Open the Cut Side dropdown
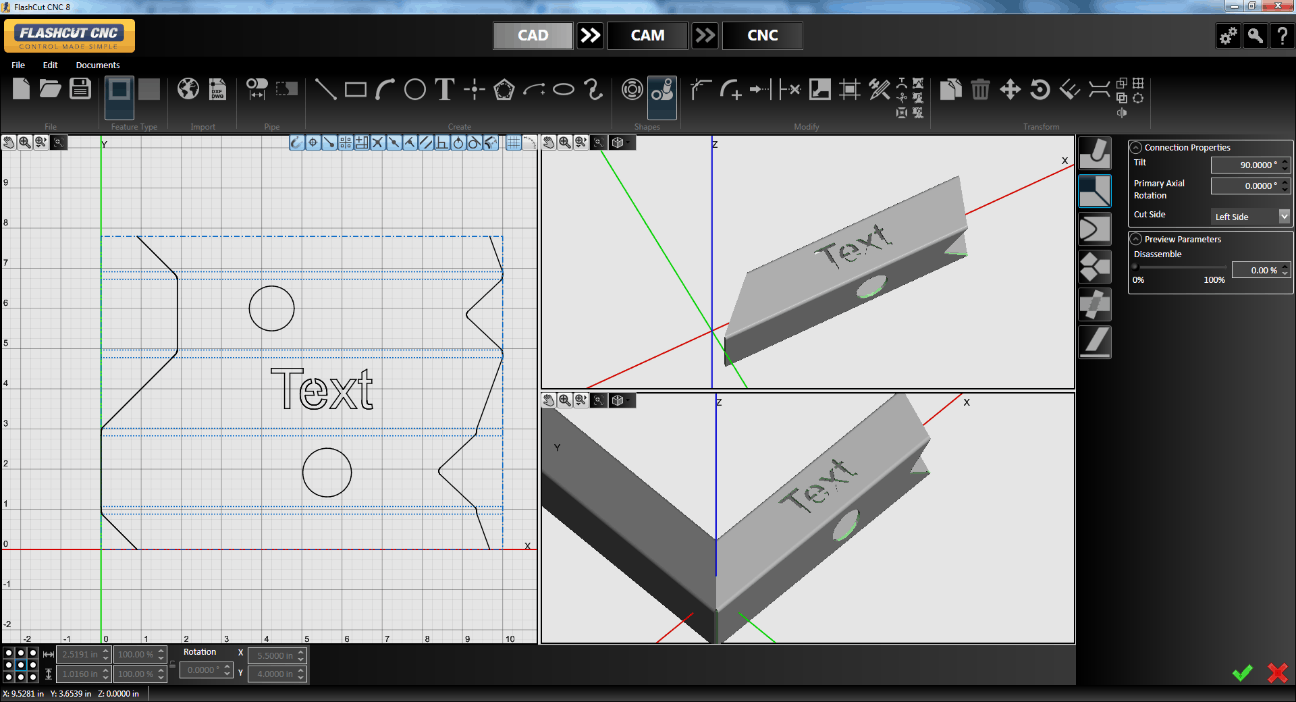Image resolution: width=1296 pixels, height=702 pixels. point(1251,216)
